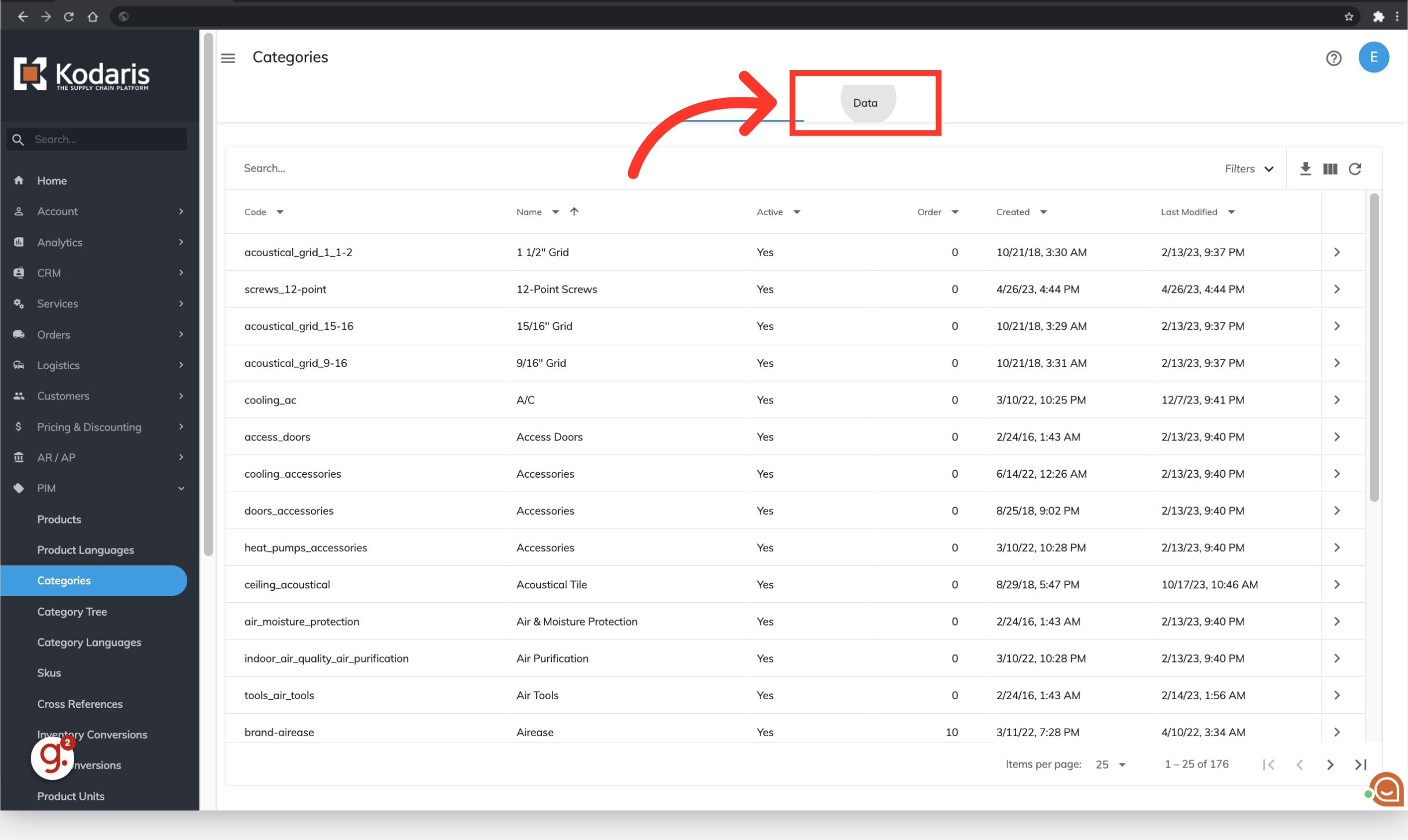Click the next page arrow

(1330, 765)
